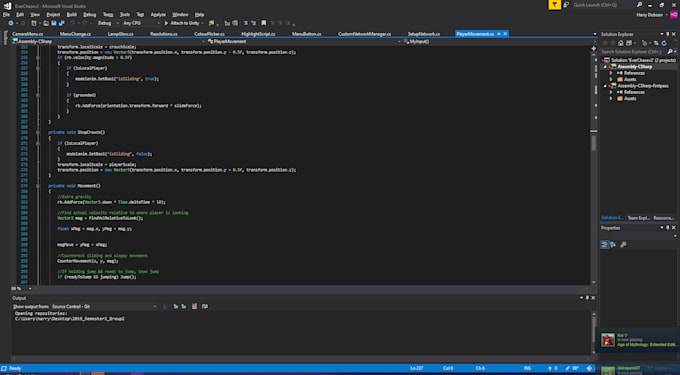Click the Save All icon
680x375 pixels.
[62, 23]
